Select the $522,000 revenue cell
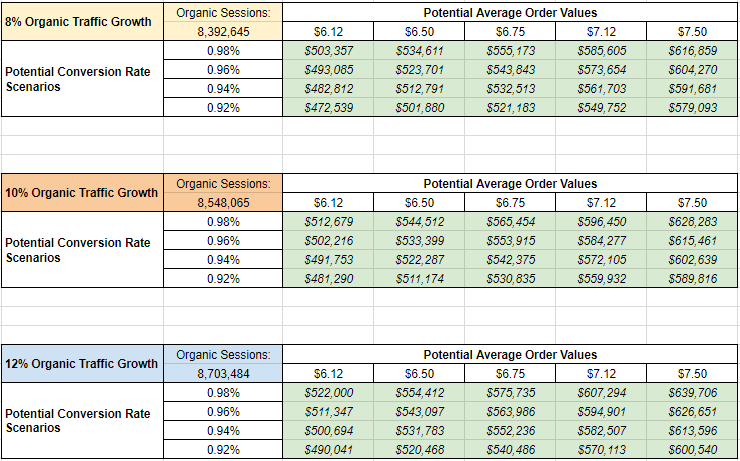This screenshot has height=461, width=740. click(328, 393)
